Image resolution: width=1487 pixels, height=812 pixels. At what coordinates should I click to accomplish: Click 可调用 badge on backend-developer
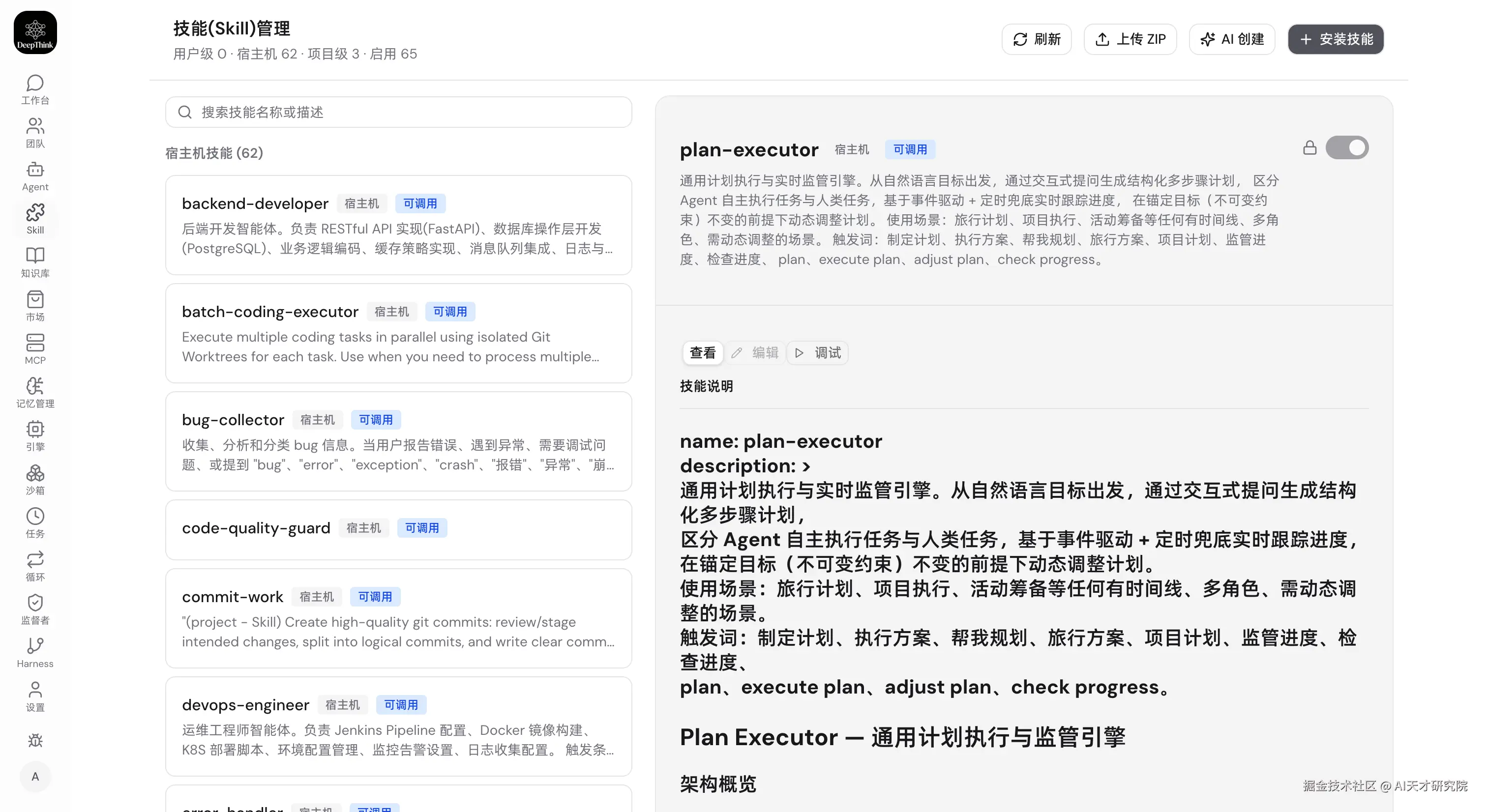[x=420, y=203]
